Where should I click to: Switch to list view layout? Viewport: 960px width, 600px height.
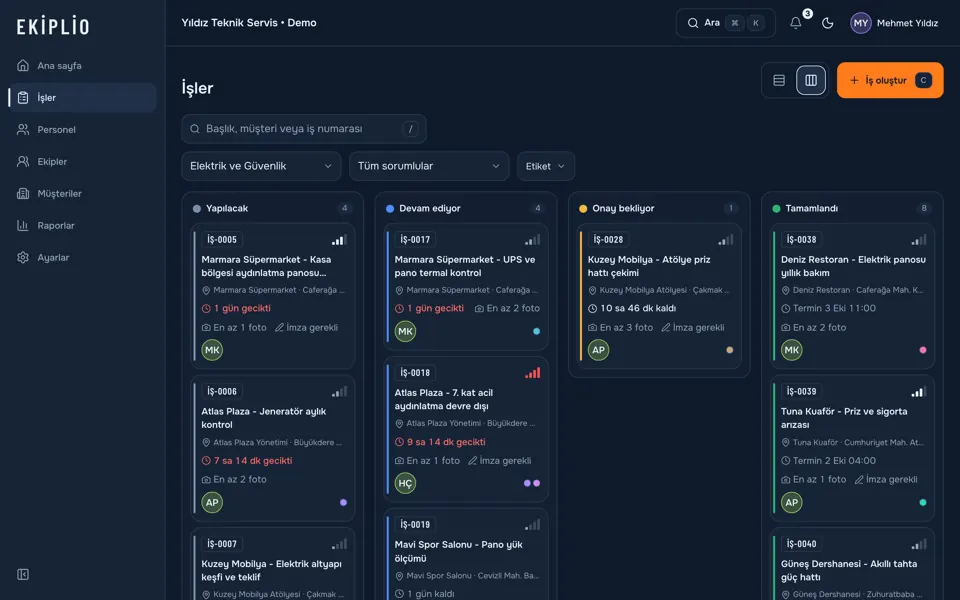click(x=779, y=80)
